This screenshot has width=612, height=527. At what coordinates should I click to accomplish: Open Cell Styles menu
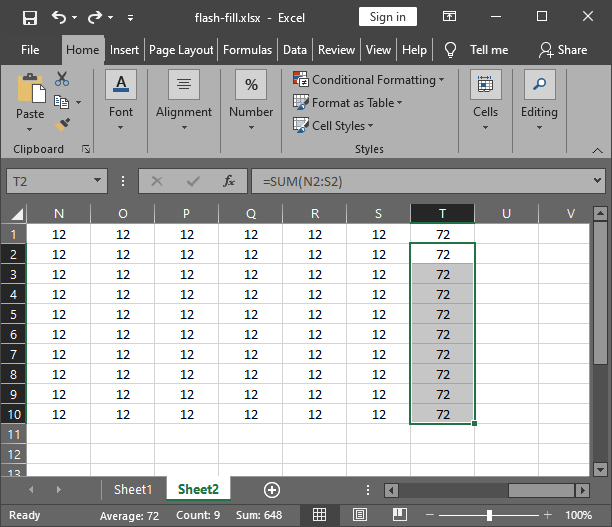click(333, 126)
